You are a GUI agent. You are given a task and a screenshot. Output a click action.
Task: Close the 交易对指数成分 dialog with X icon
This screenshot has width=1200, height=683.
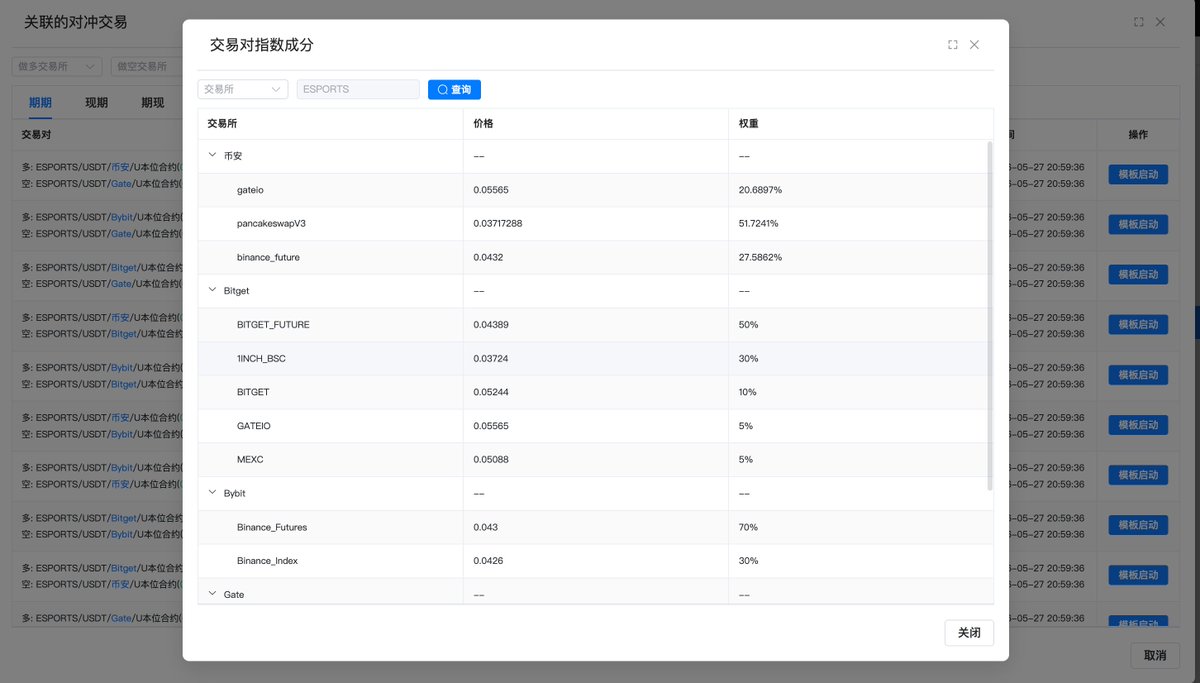click(974, 45)
